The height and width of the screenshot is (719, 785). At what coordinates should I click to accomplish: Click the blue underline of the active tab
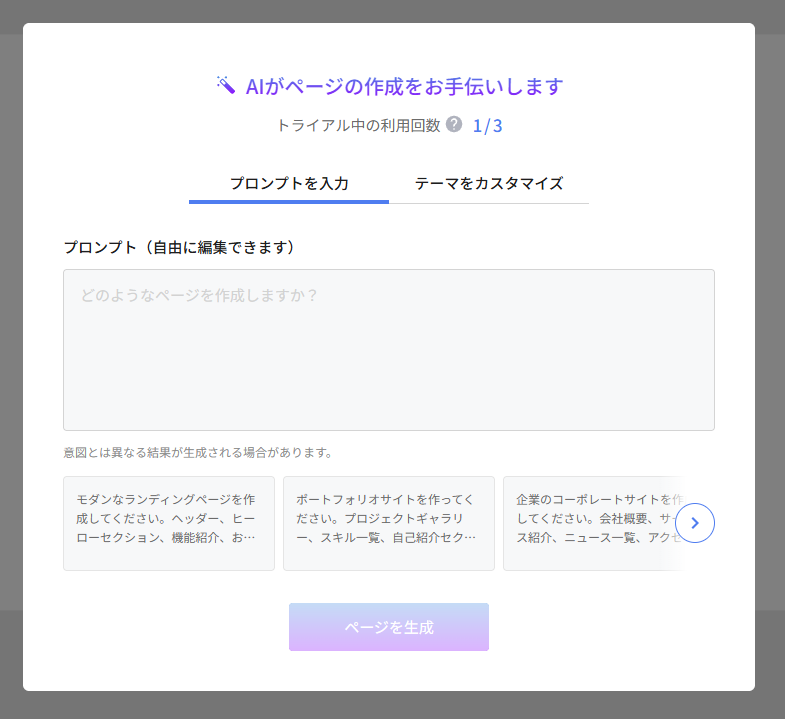289,202
